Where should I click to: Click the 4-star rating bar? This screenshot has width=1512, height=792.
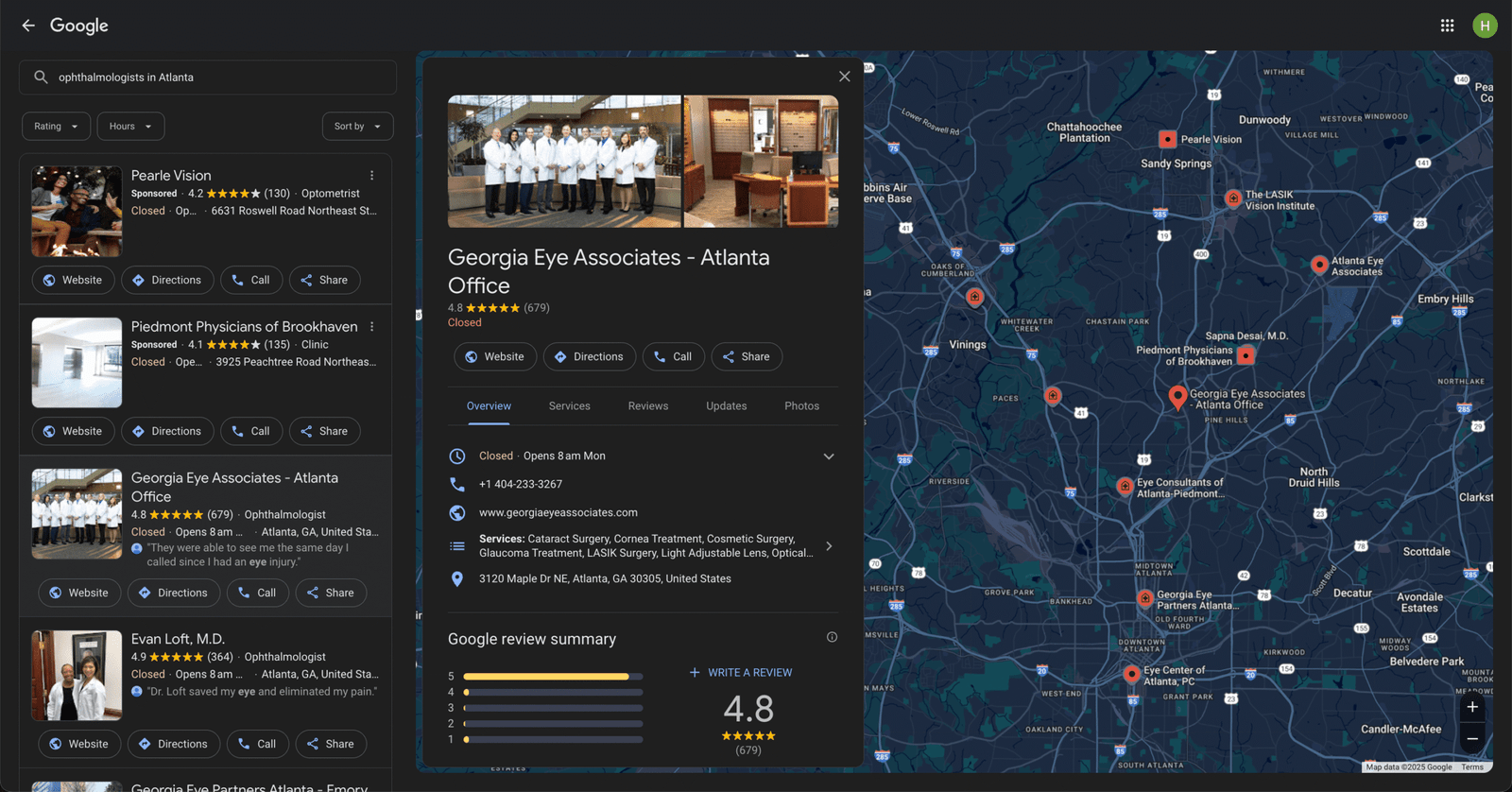553,693
